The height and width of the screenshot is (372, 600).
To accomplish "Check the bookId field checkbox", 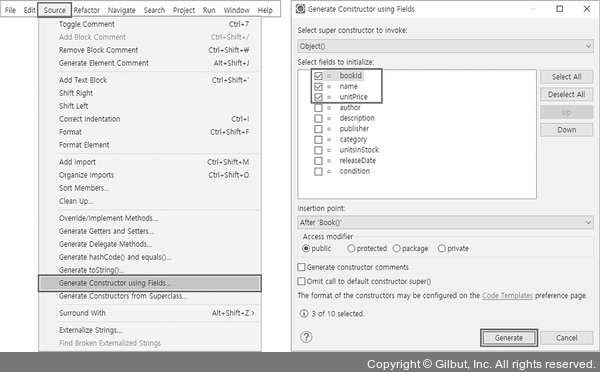I will click(318, 75).
